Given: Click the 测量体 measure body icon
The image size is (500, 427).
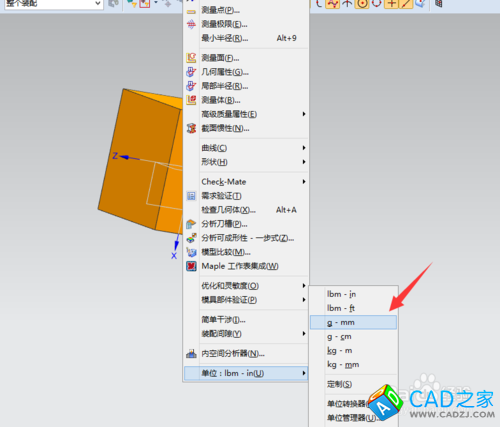Looking at the screenshot, I should coord(191,100).
